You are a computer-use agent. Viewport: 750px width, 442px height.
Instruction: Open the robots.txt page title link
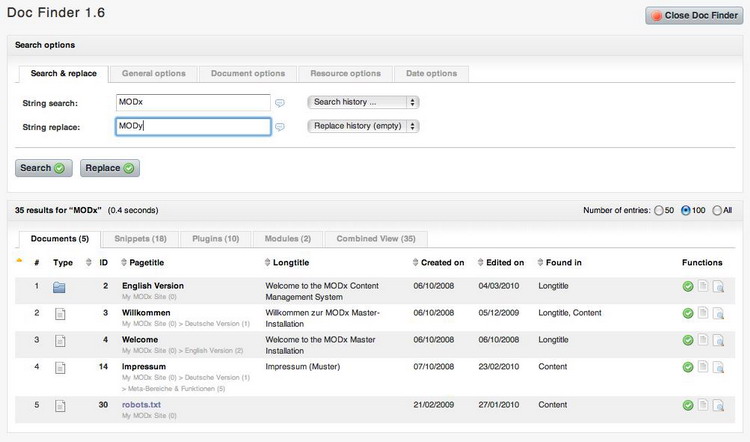[140, 404]
